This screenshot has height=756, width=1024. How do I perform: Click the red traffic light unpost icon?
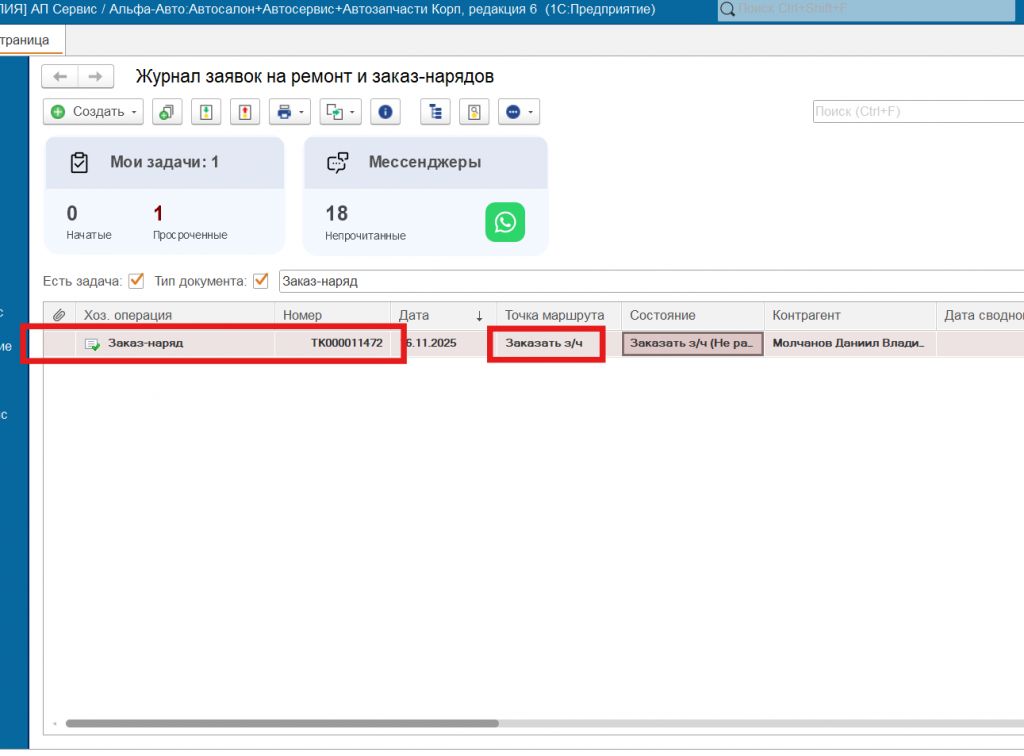click(245, 112)
